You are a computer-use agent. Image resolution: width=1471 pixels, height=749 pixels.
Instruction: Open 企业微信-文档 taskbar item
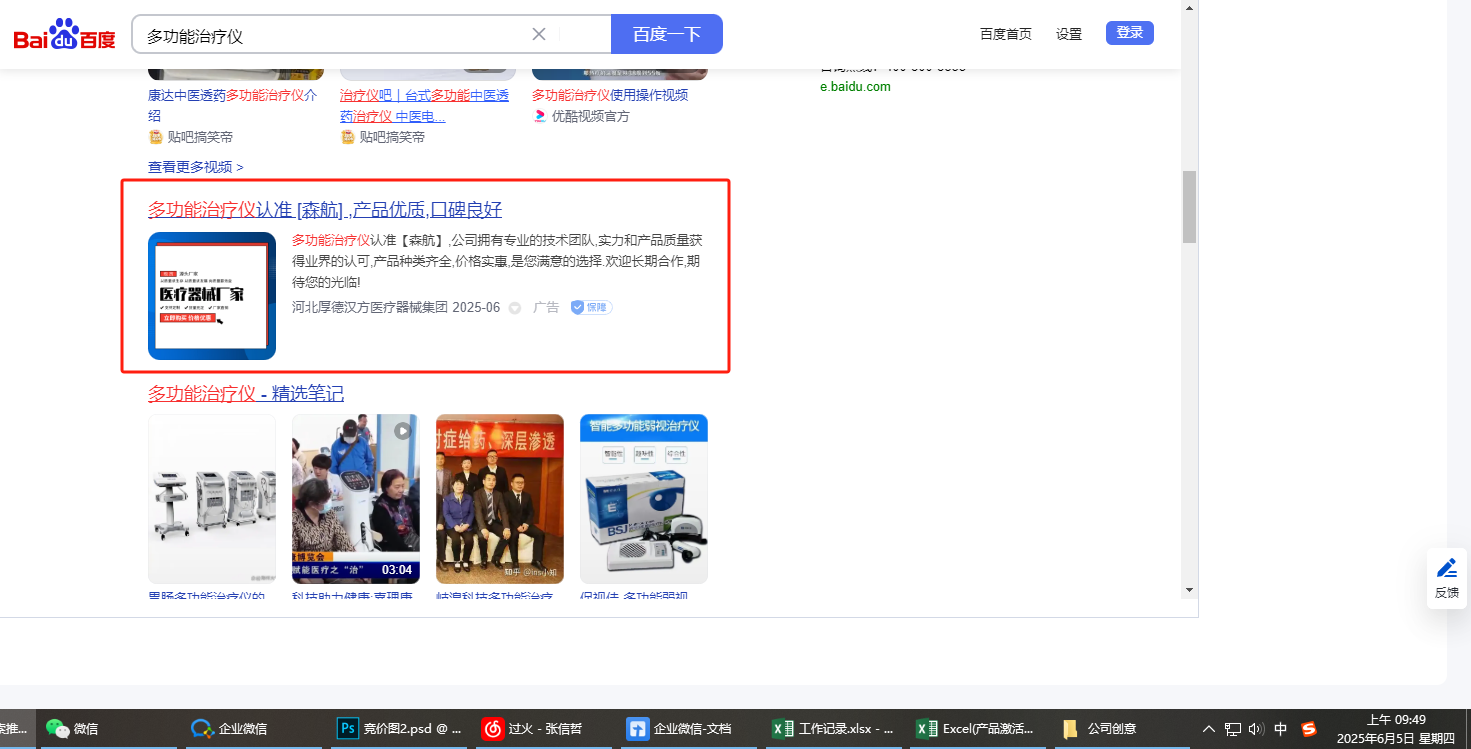click(690, 729)
